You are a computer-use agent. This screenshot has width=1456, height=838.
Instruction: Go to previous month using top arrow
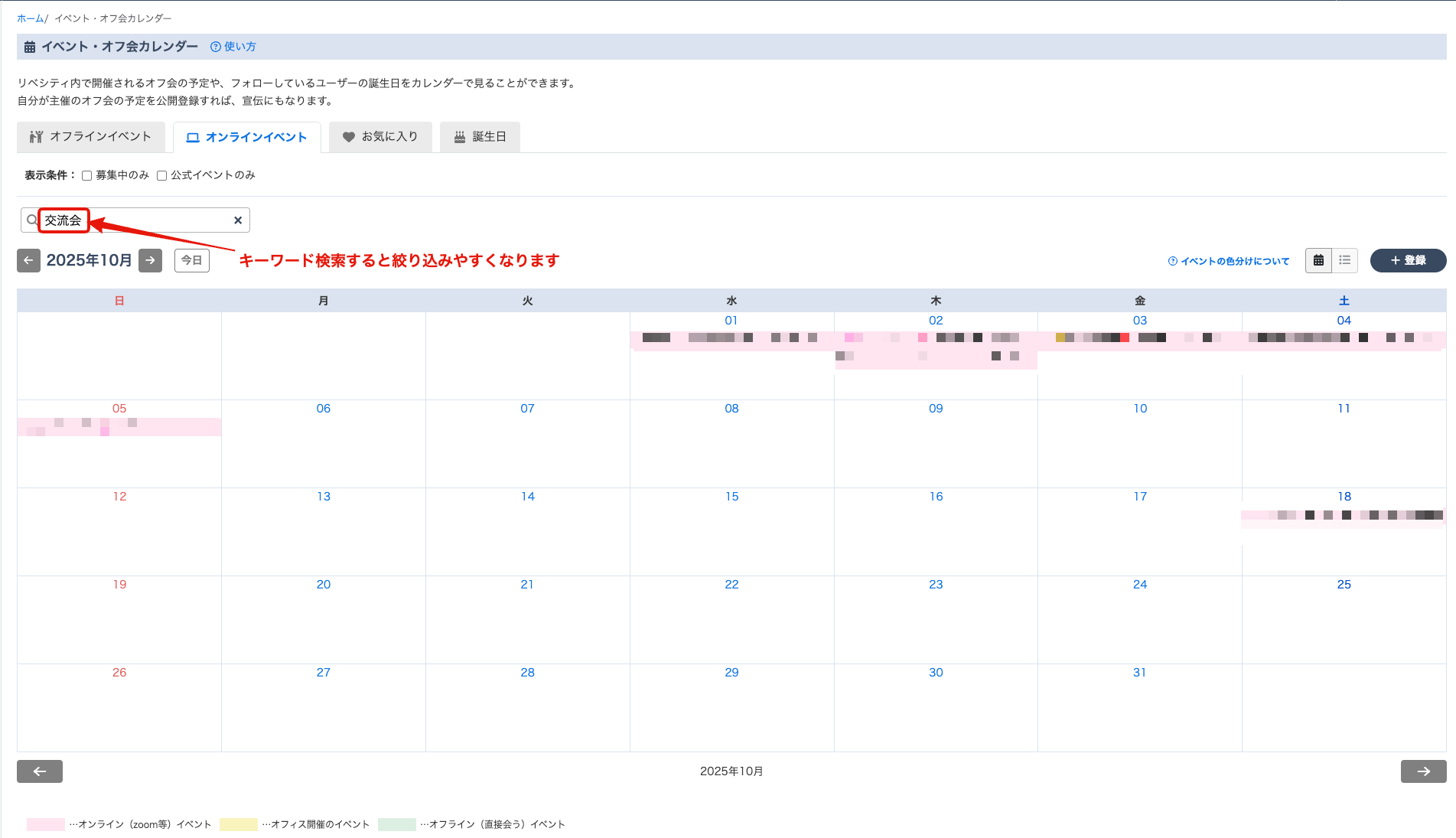28,260
